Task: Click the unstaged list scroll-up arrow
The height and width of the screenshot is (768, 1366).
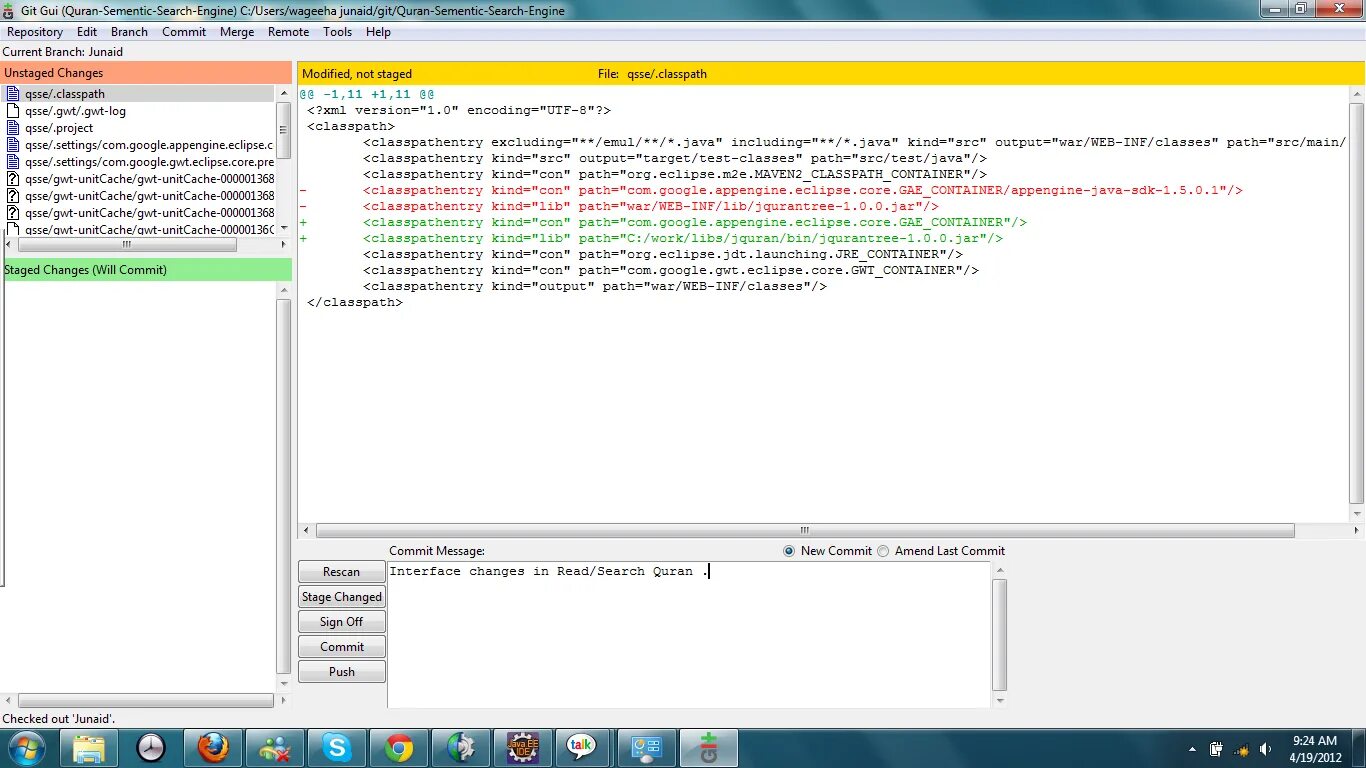Action: tap(284, 92)
